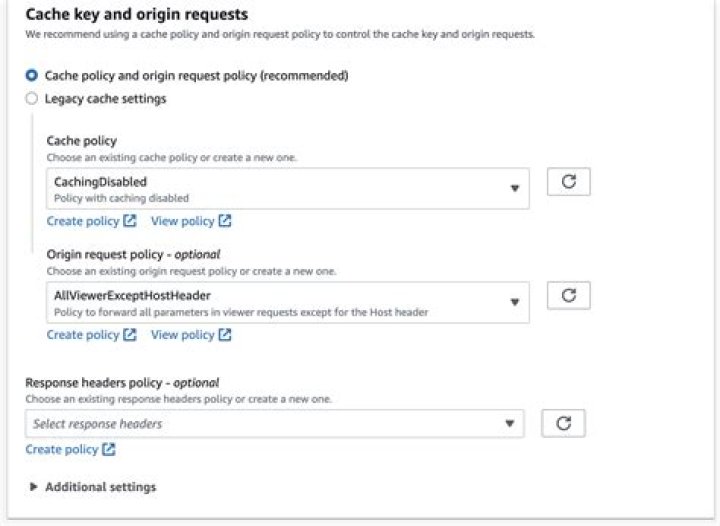Screen dimensions: 720x526
Task: Click the Additional settings label text
Action: point(100,487)
